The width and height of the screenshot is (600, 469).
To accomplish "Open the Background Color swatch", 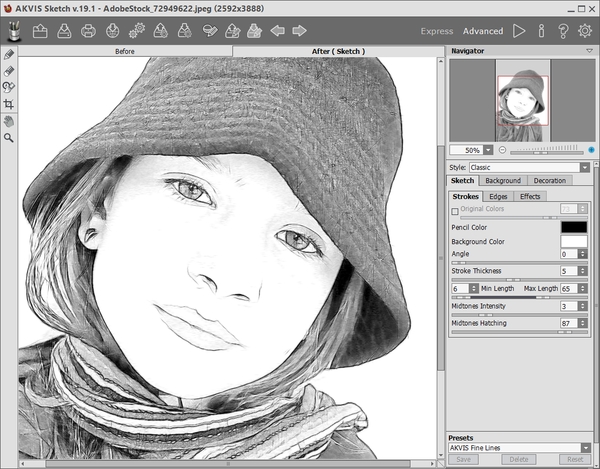I will click(x=574, y=242).
